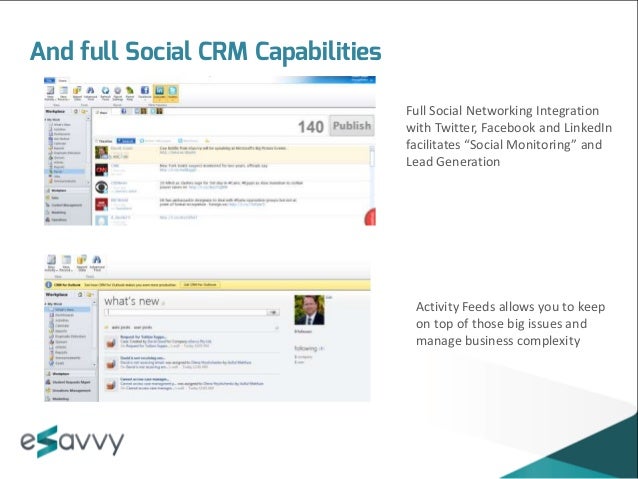This screenshot has width=638, height=479.
Task: Open the CBS eye avatar in the feed
Action: 101,187
